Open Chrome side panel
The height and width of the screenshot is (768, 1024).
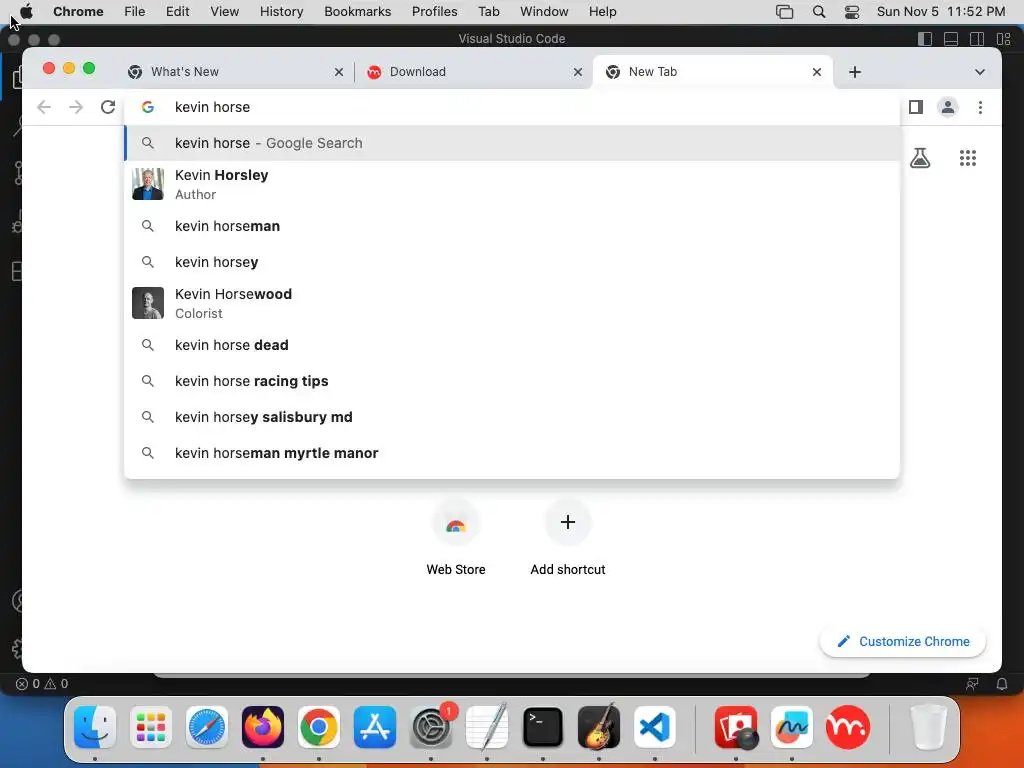tap(916, 107)
